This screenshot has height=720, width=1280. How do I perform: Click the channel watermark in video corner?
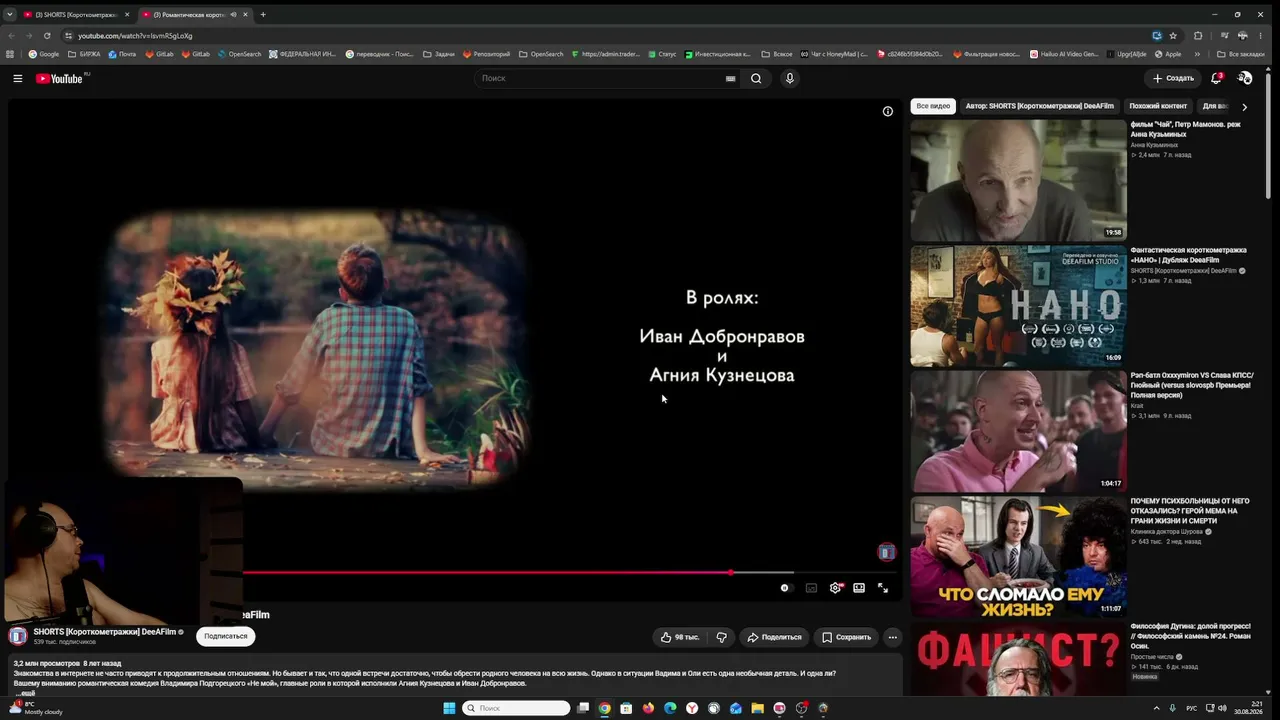coord(886,552)
